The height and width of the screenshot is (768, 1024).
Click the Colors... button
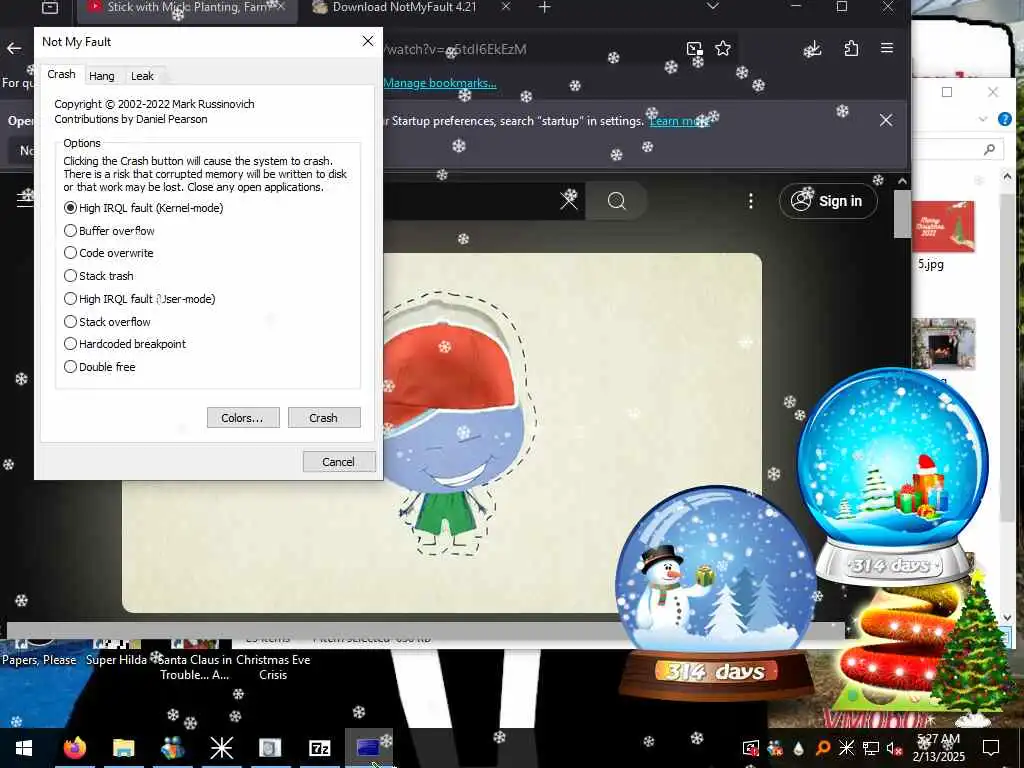(x=243, y=418)
